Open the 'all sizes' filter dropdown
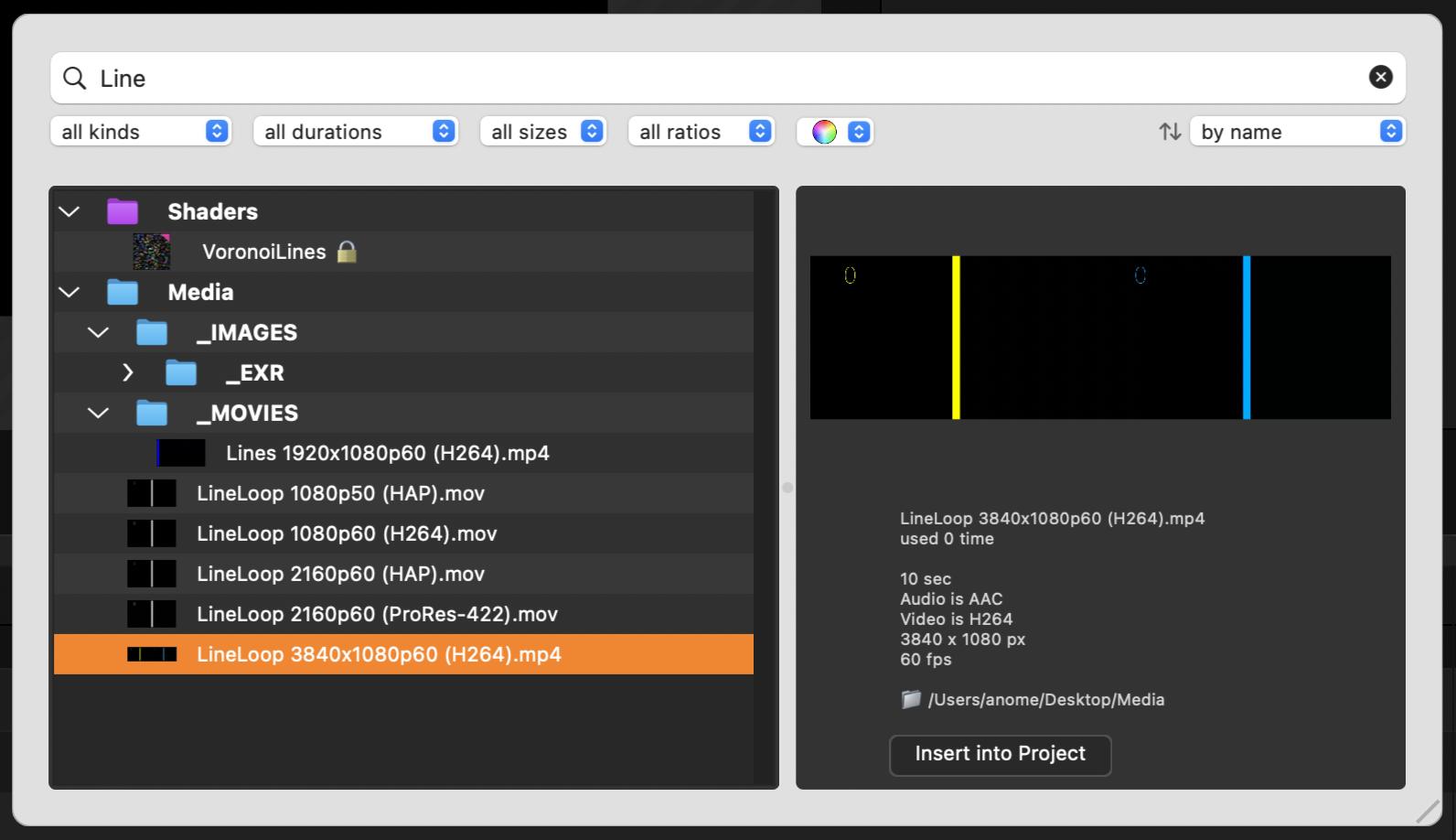The height and width of the screenshot is (840, 1456). [x=543, y=132]
